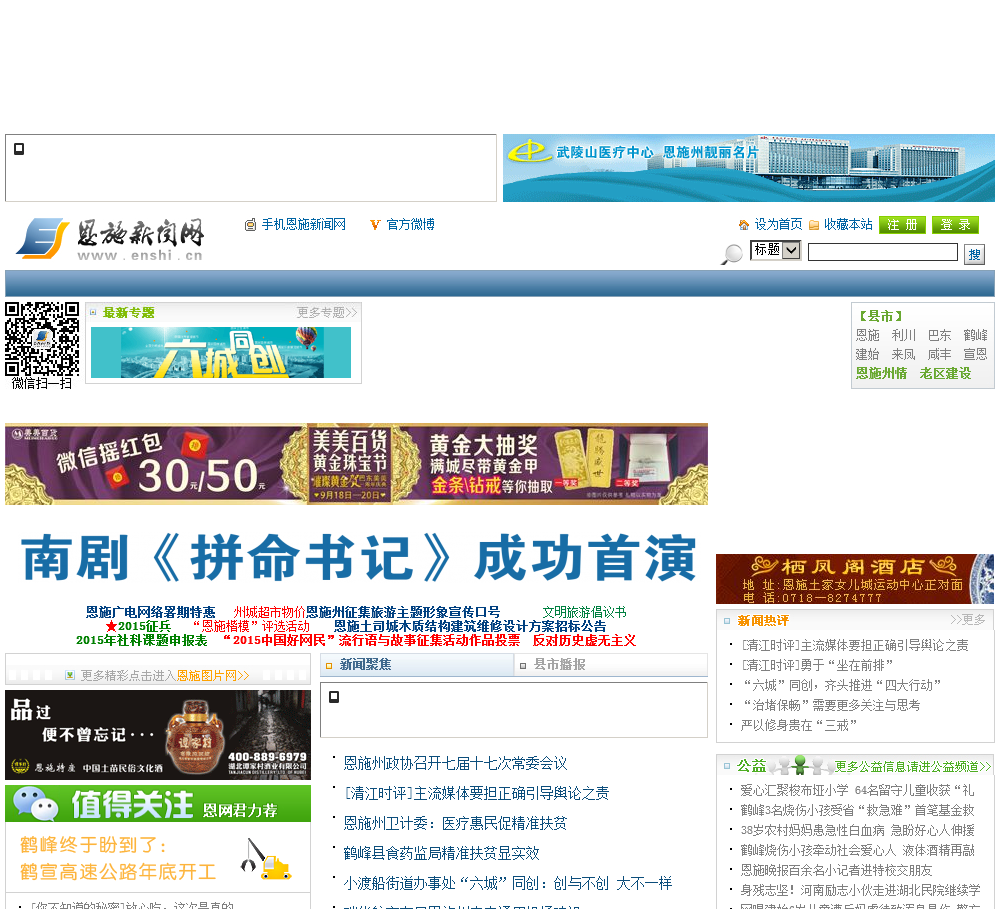This screenshot has height=909, width=1000.
Task: Select county 恩施 in 县市 list
Action: coord(867,336)
